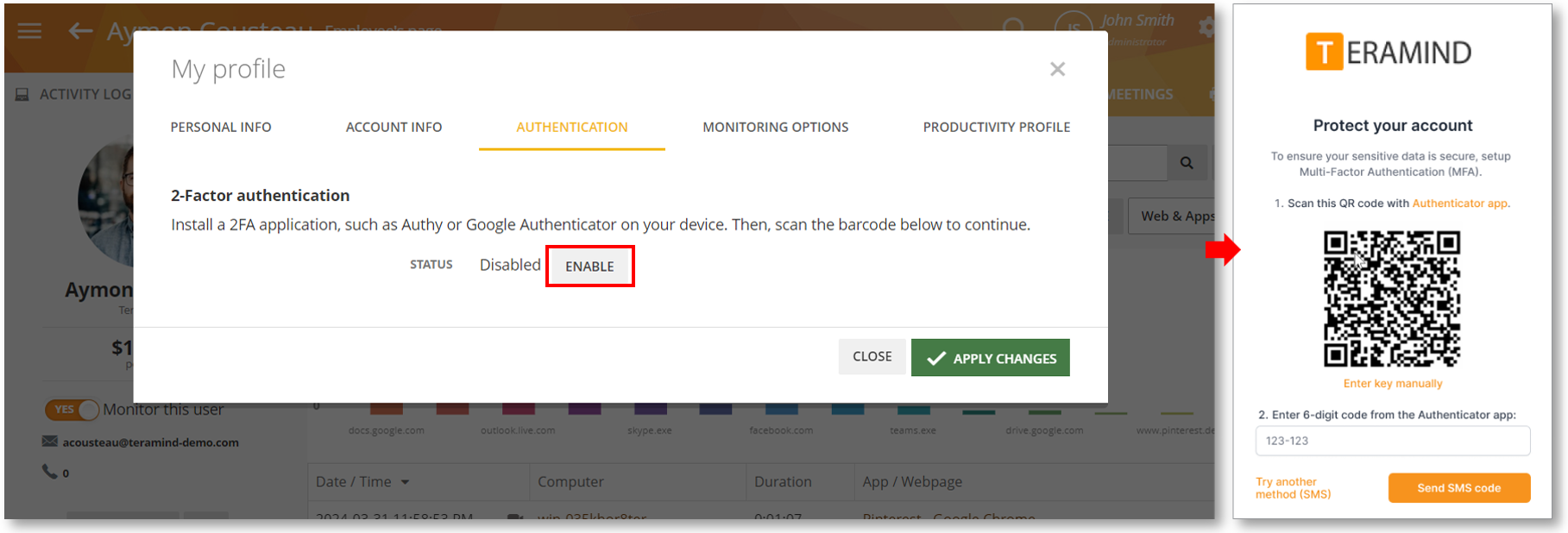Click the App / Webpage column header

912,482
